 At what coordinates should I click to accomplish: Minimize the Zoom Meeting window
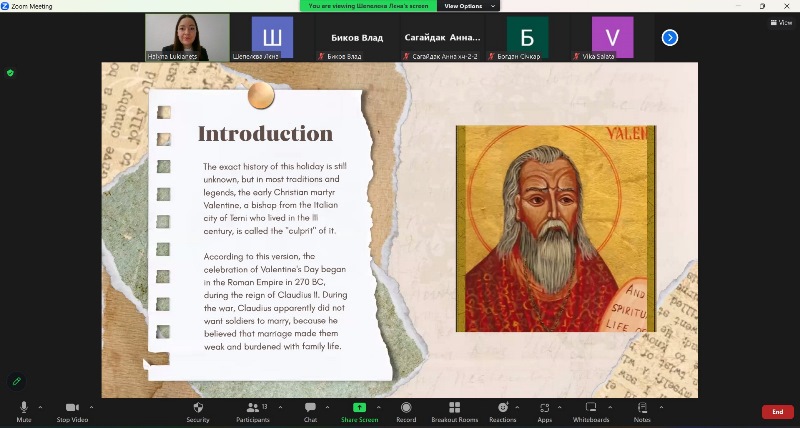(738, 6)
